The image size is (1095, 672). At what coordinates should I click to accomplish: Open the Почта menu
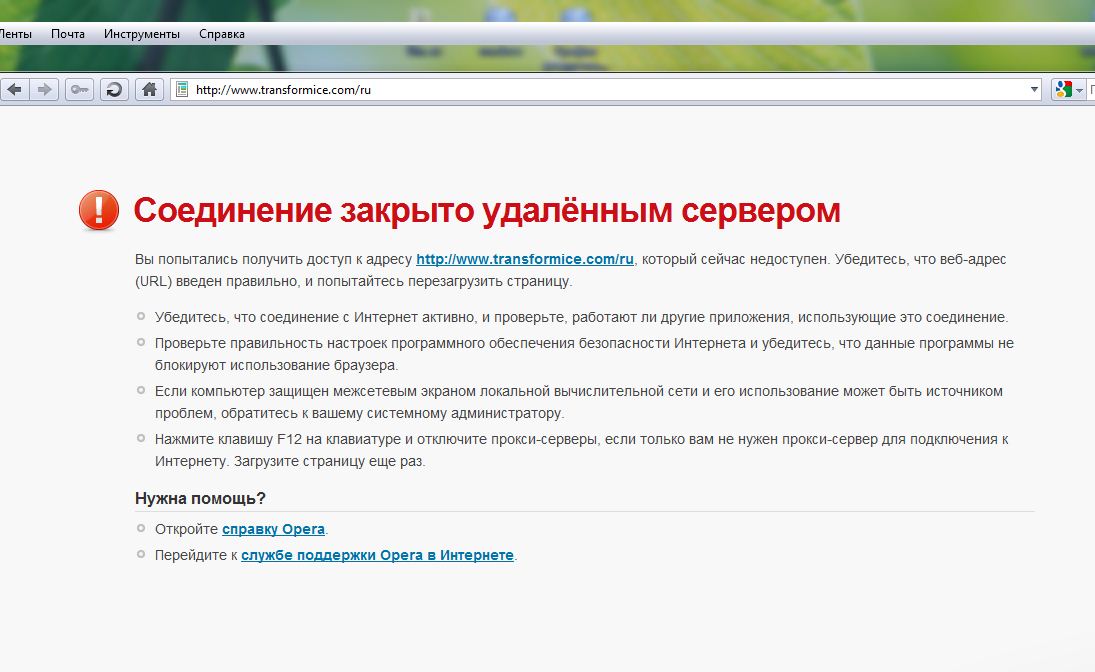click(68, 34)
